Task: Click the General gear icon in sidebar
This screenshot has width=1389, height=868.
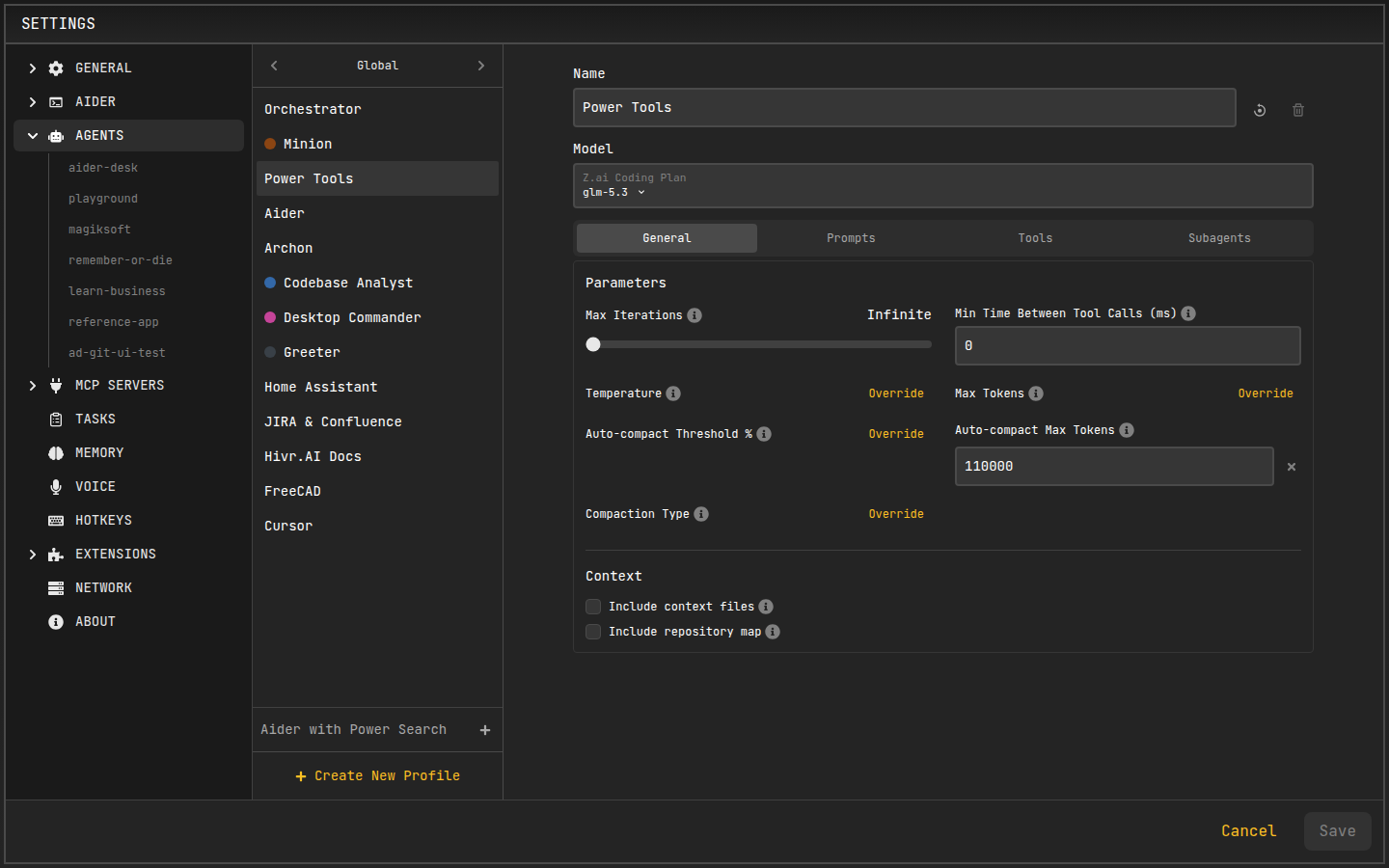Action: 56,68
